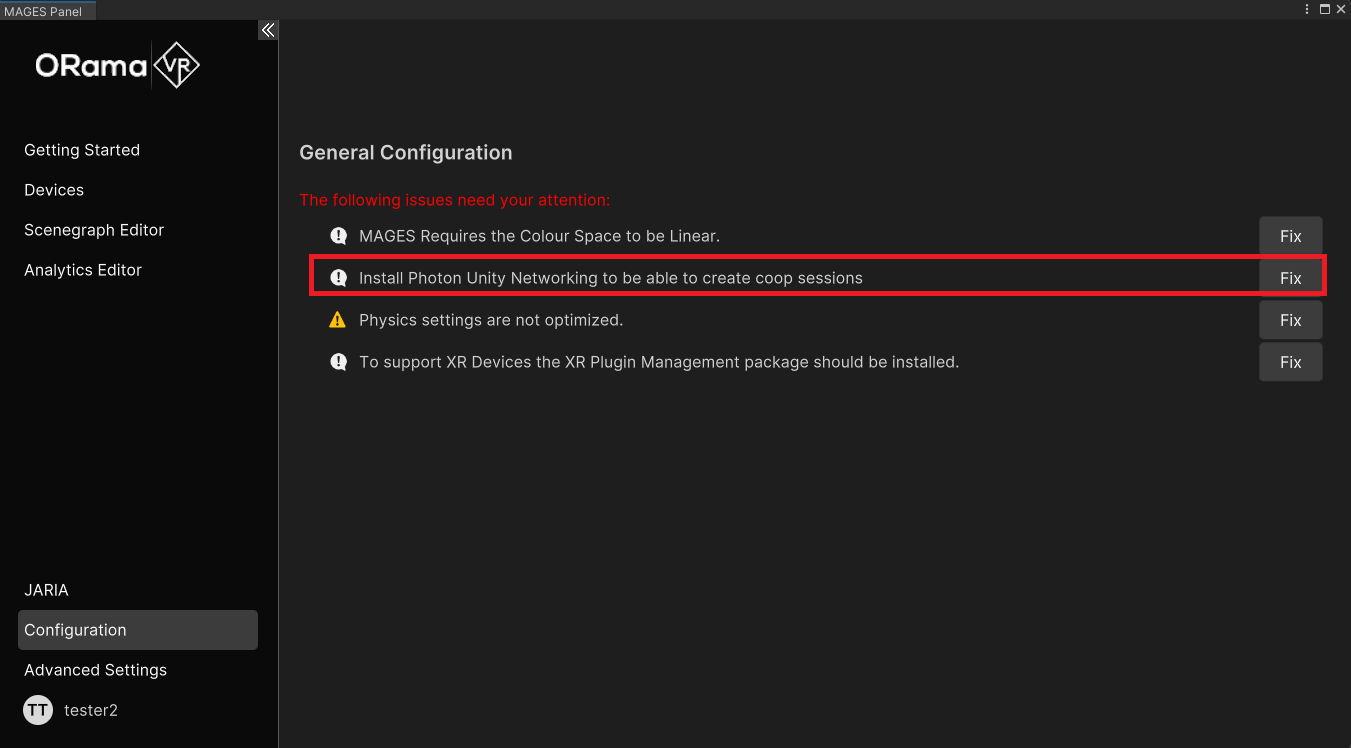Click the yellow Physics settings warning icon

(338, 320)
